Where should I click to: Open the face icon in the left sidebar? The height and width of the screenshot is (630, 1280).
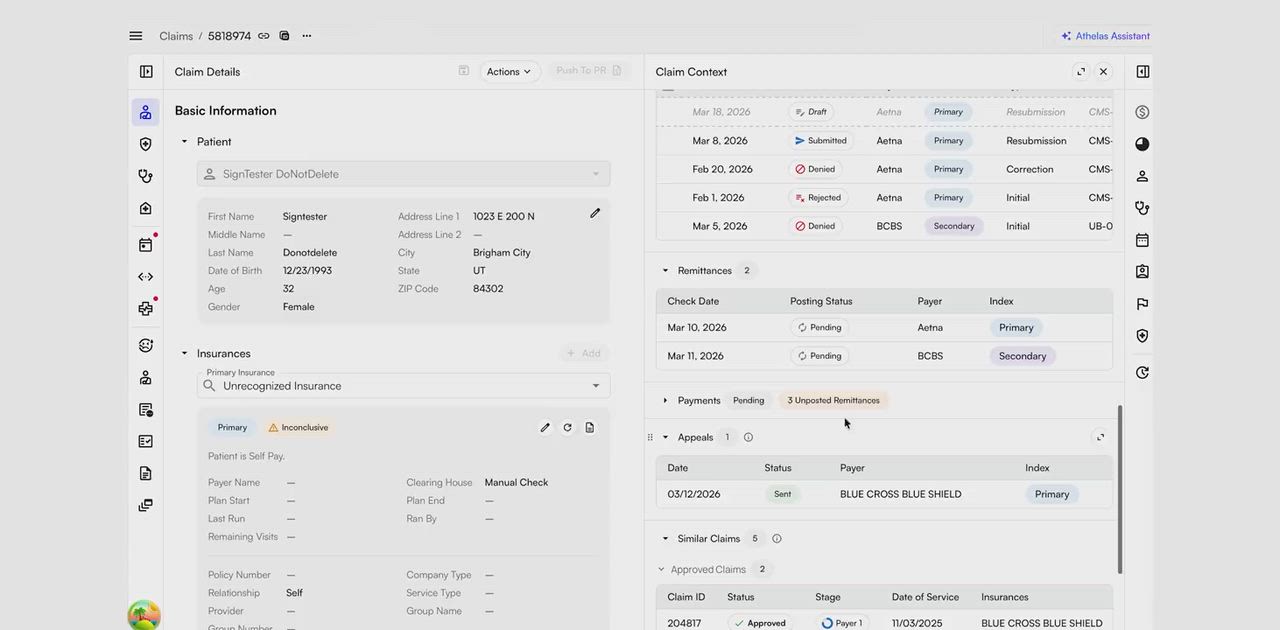[x=145, y=345]
